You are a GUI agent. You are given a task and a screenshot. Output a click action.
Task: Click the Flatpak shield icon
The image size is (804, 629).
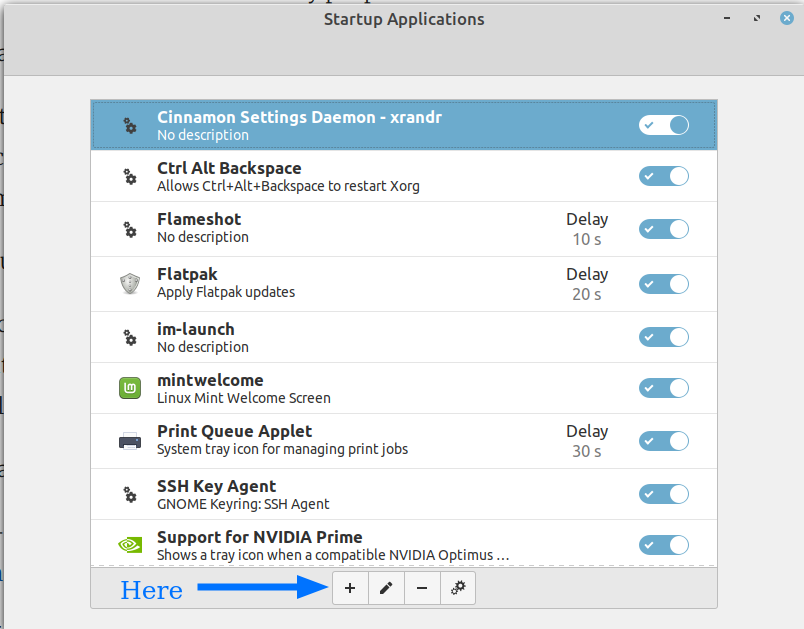[130, 283]
